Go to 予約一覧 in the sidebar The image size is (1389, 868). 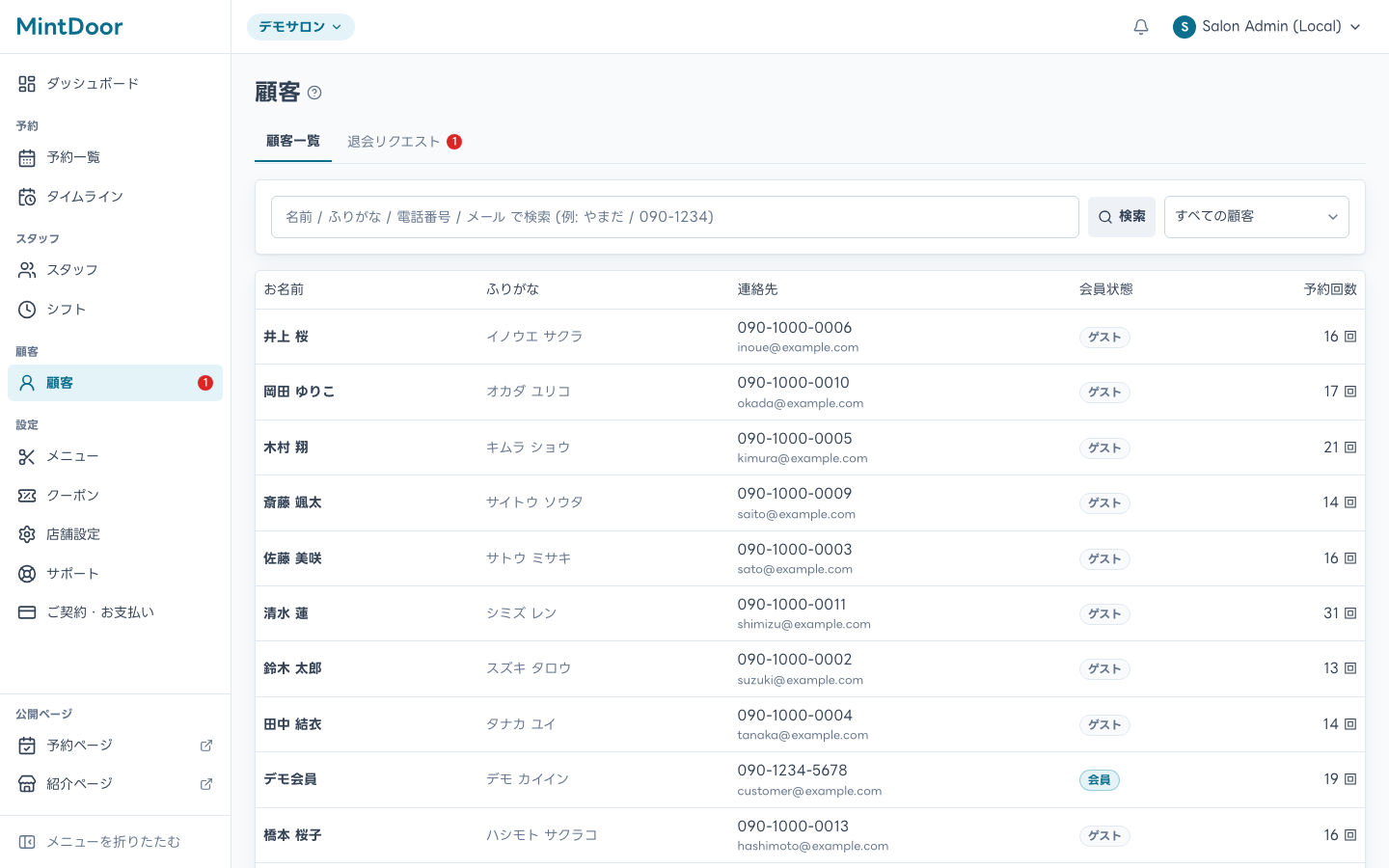pyautogui.click(x=116, y=157)
